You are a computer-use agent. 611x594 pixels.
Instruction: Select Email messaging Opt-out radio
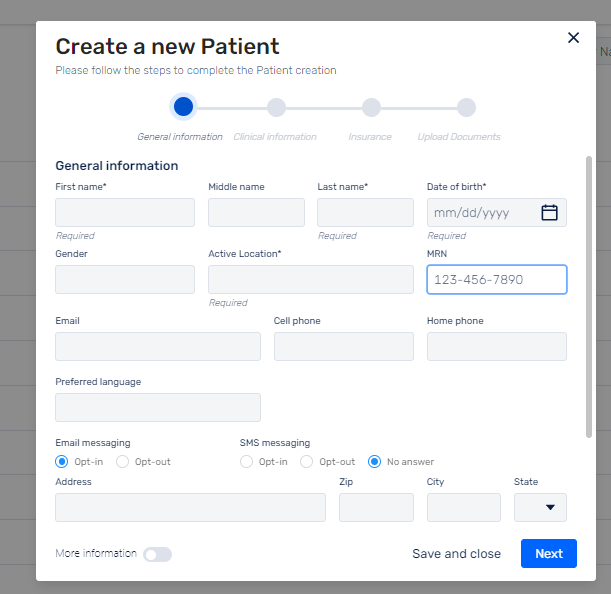pos(122,461)
